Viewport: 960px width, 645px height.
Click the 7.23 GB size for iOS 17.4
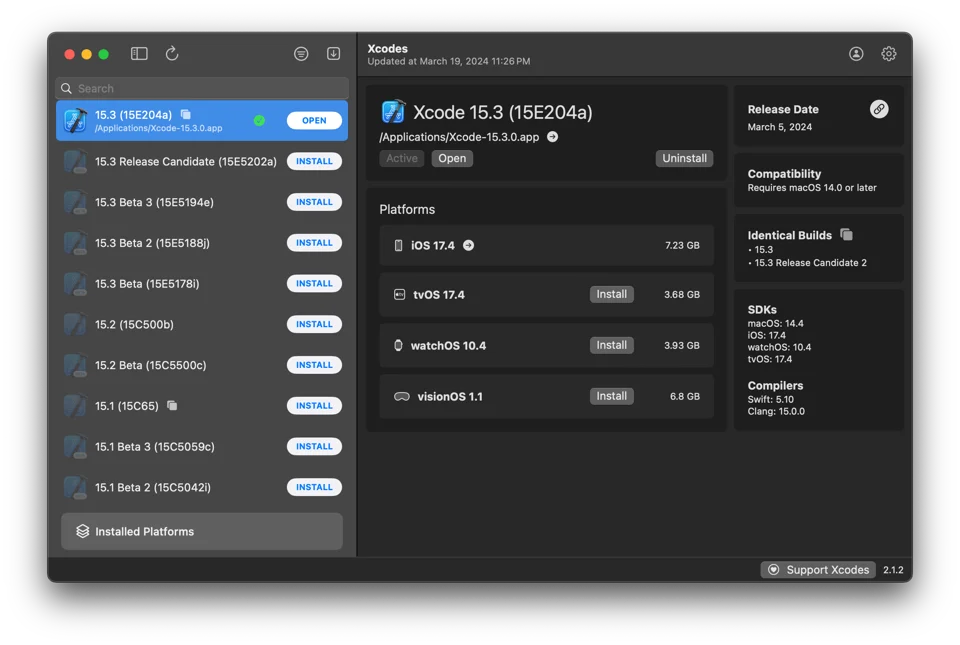coord(682,245)
